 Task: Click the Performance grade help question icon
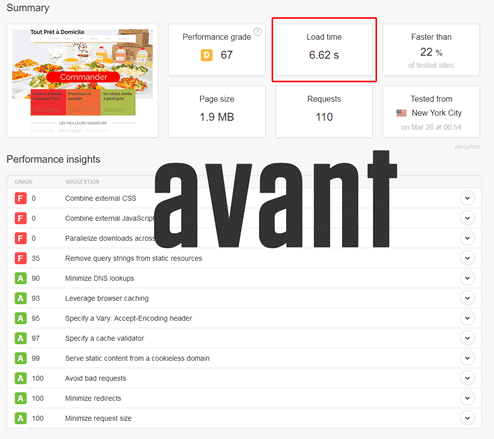257,32
